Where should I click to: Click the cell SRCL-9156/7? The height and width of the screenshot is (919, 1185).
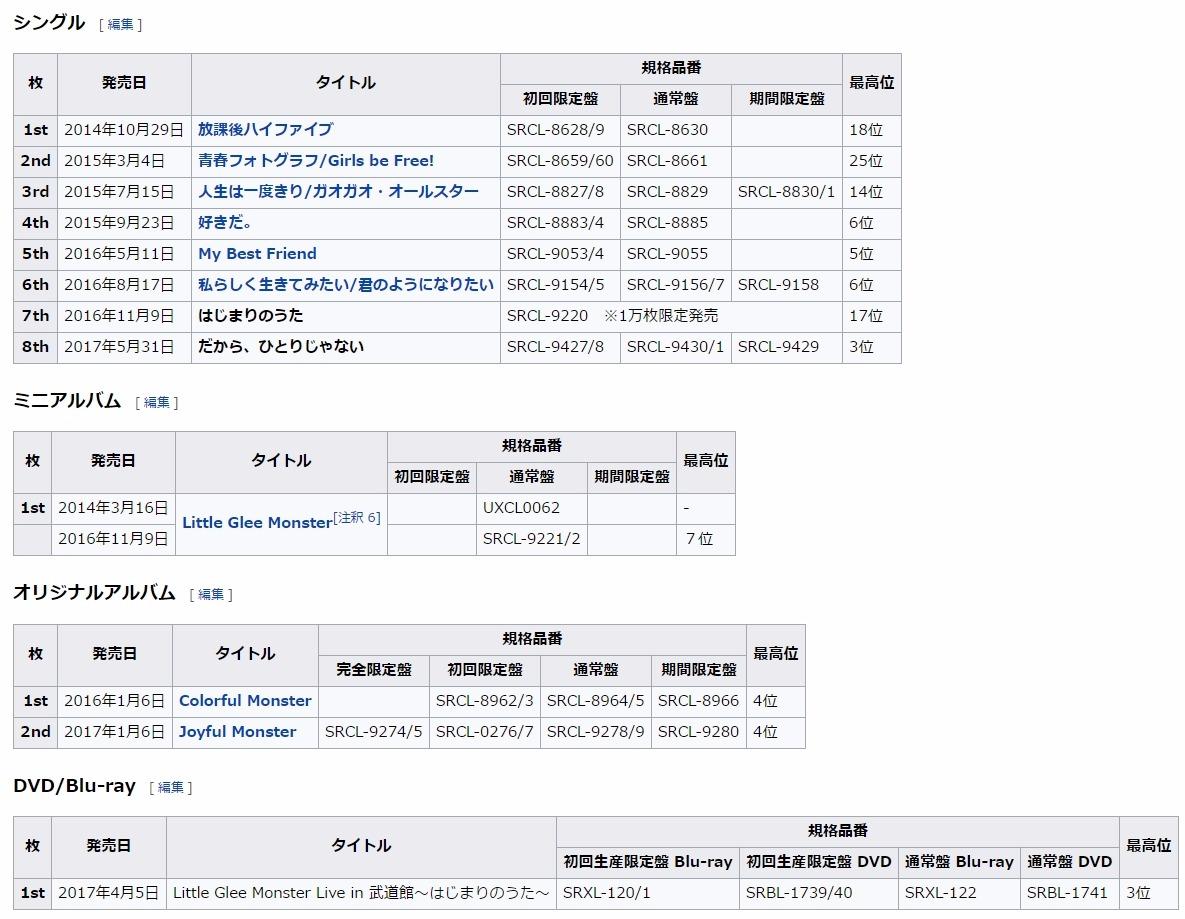(x=676, y=284)
